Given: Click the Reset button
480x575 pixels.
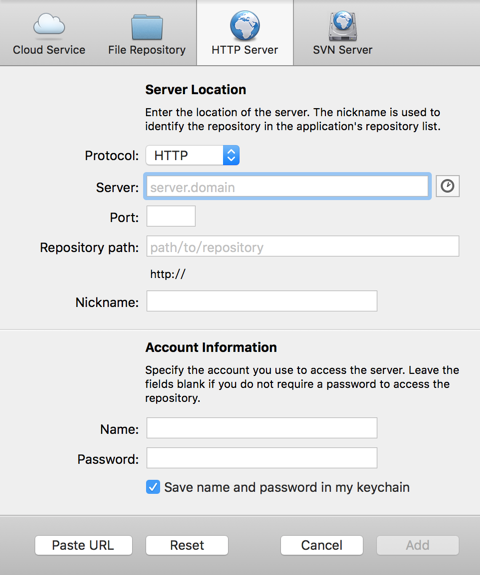Looking at the screenshot, I should coord(187,545).
